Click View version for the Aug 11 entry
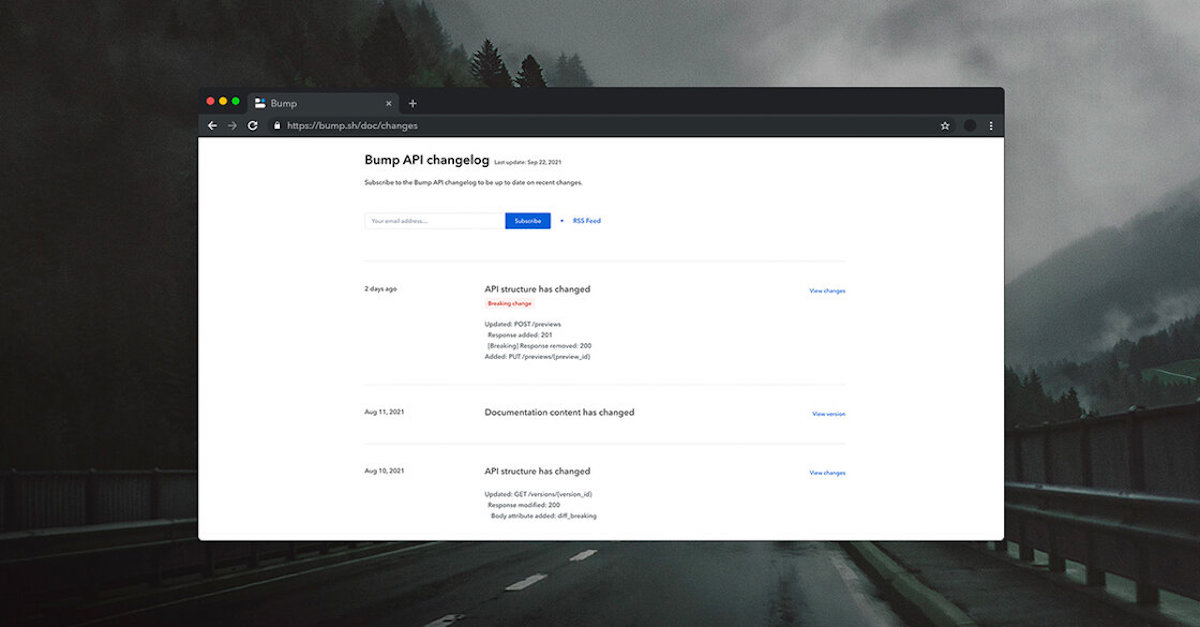This screenshot has width=1200, height=627. [x=827, y=413]
